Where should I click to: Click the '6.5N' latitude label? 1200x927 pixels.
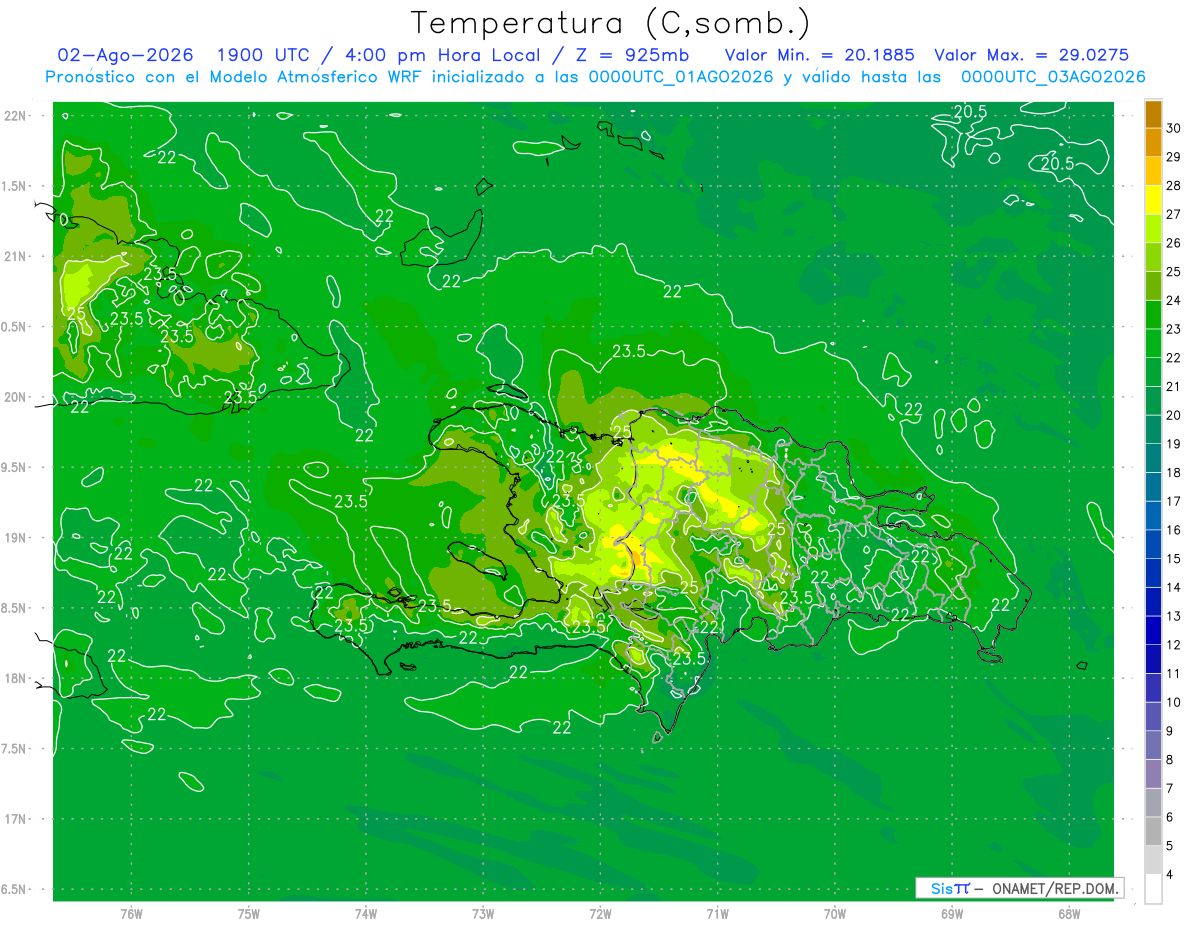click(x=15, y=889)
